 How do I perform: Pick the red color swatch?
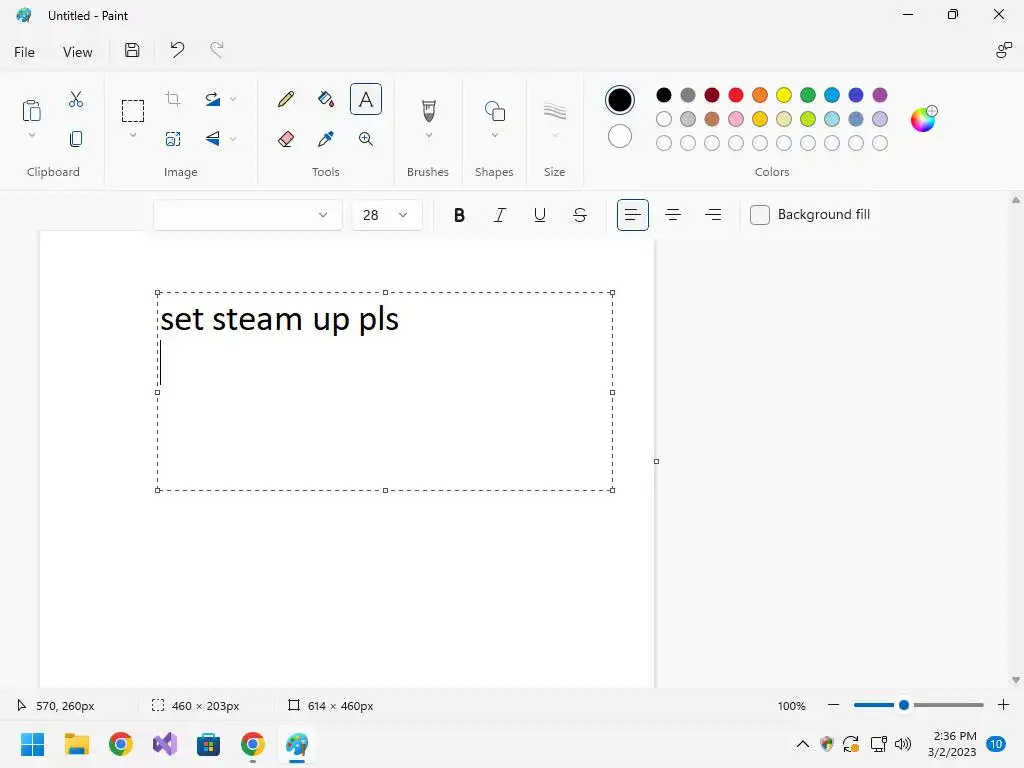tap(736, 95)
